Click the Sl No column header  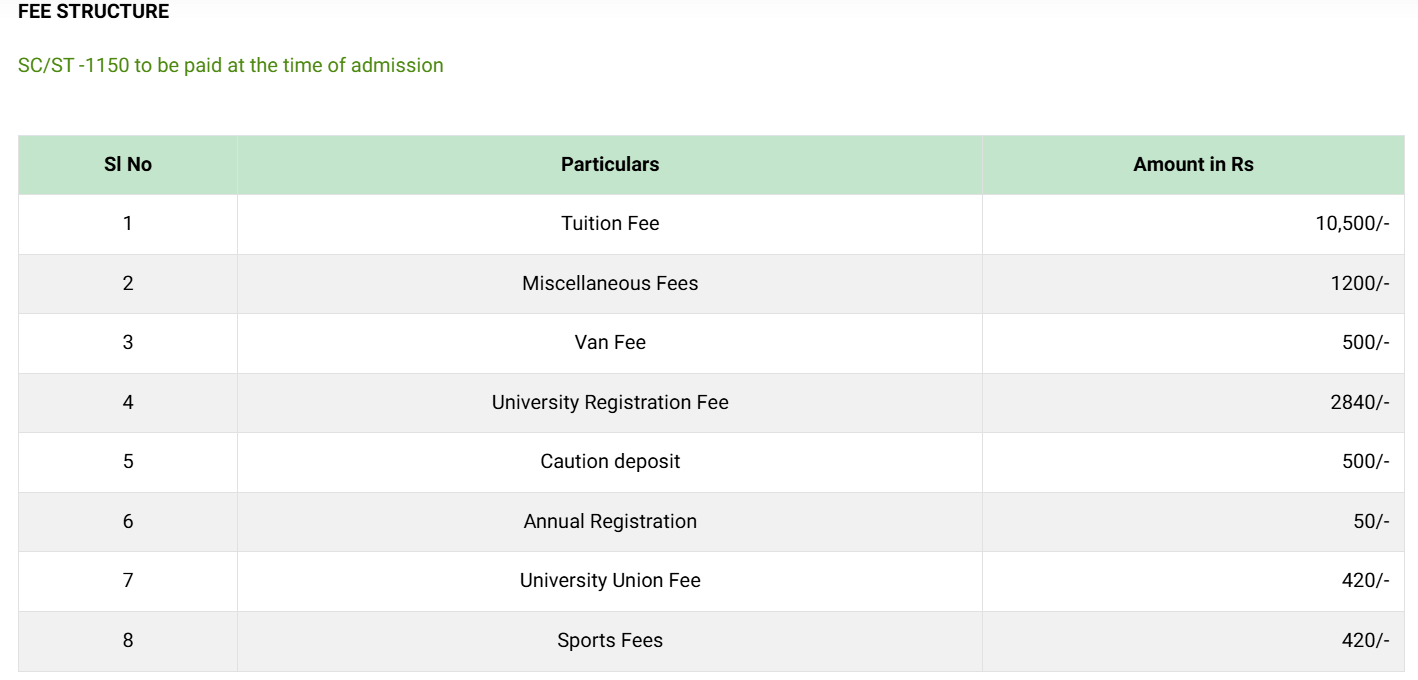[128, 165]
